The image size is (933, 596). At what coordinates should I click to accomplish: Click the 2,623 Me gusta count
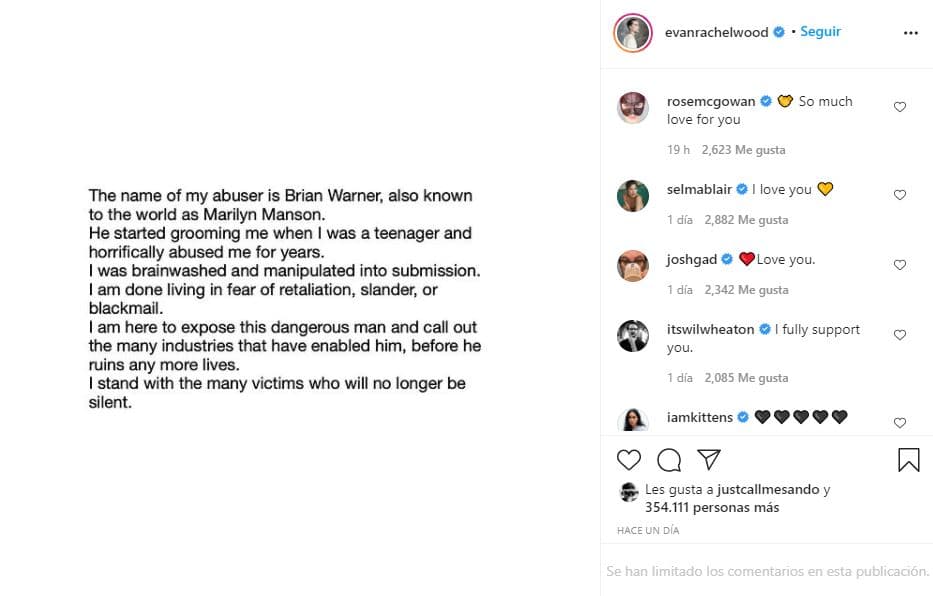[742, 149]
